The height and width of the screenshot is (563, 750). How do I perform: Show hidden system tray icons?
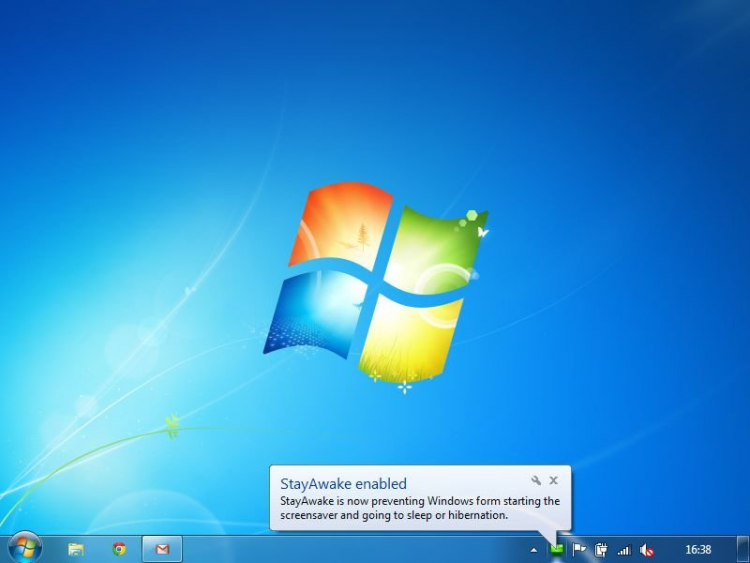(x=534, y=550)
